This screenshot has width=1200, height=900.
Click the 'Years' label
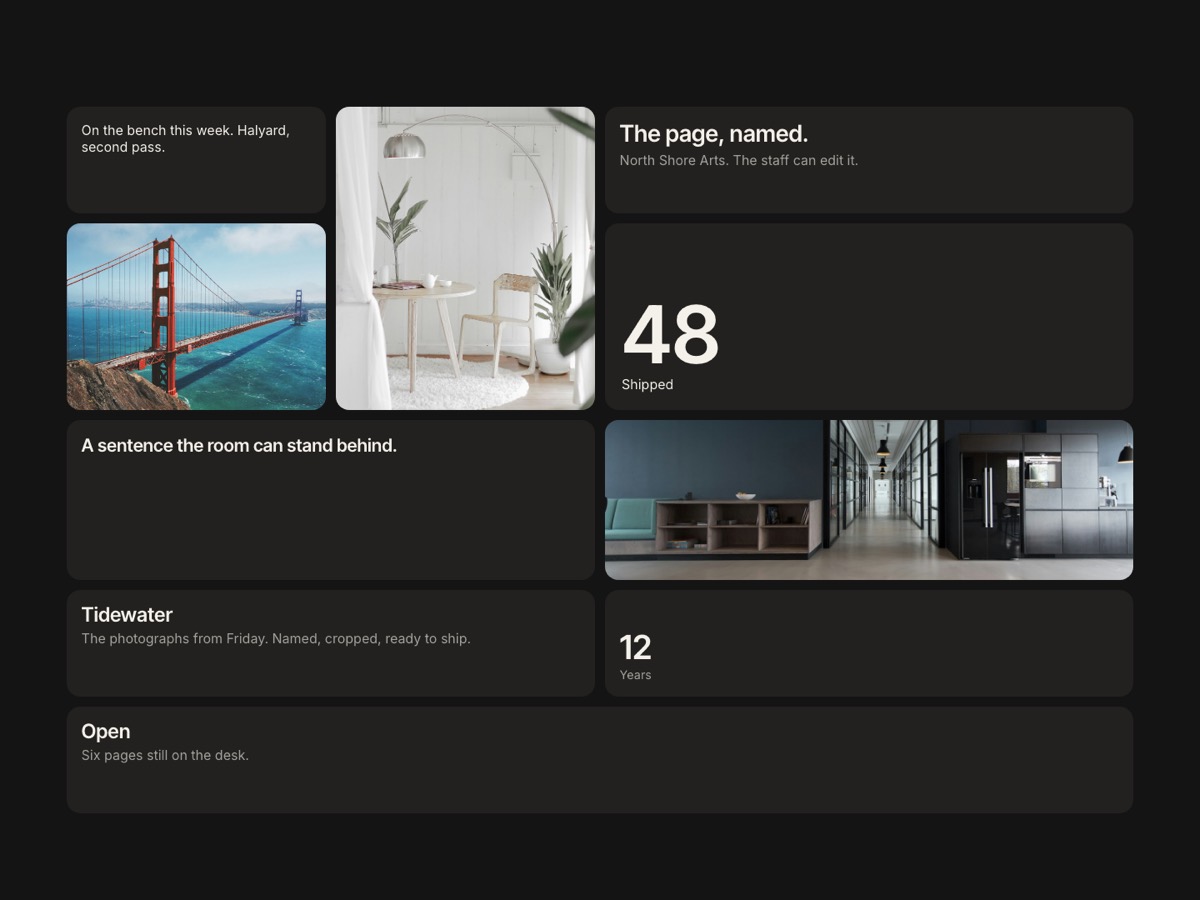click(635, 675)
